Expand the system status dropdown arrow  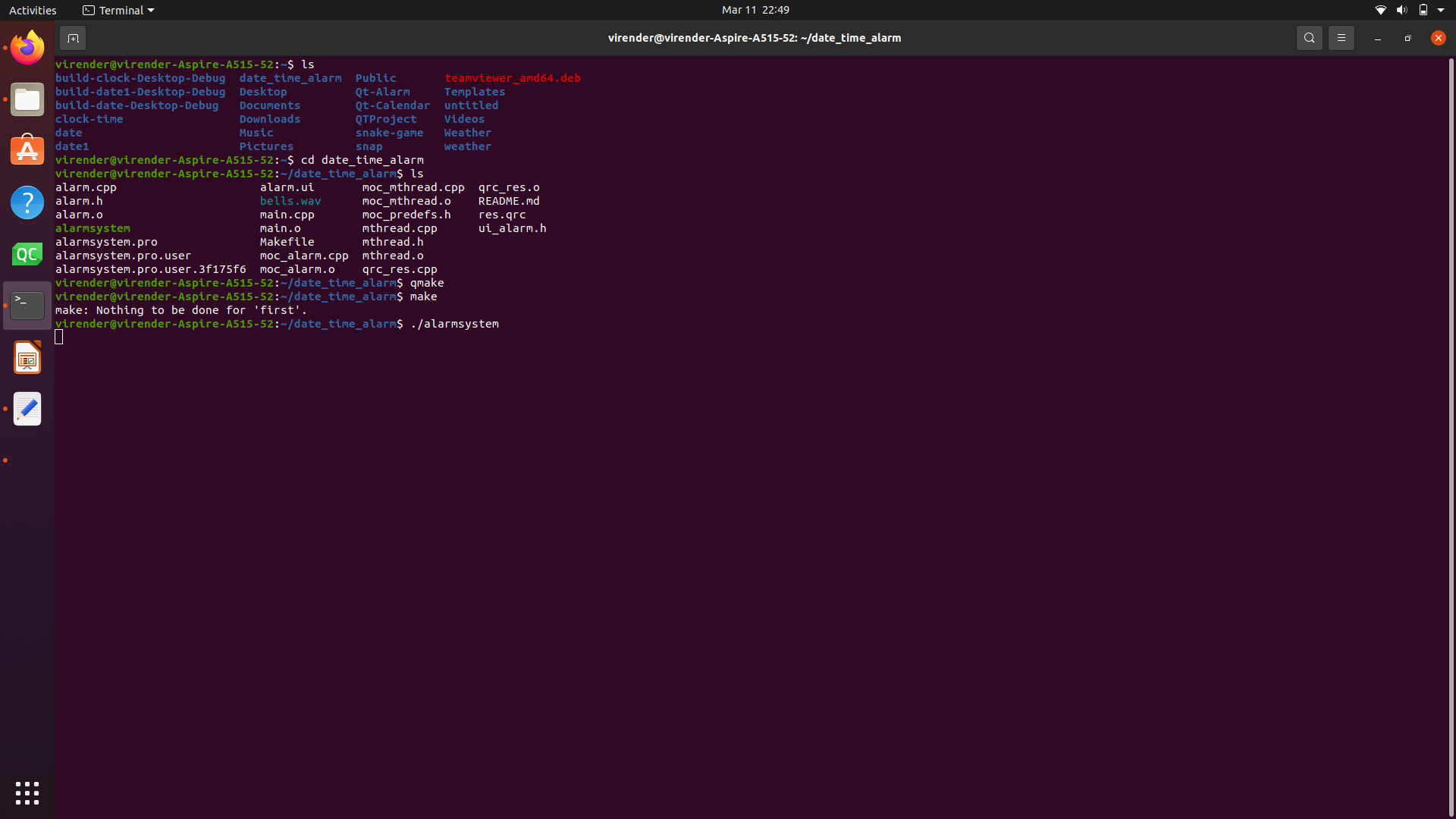[x=1440, y=10]
